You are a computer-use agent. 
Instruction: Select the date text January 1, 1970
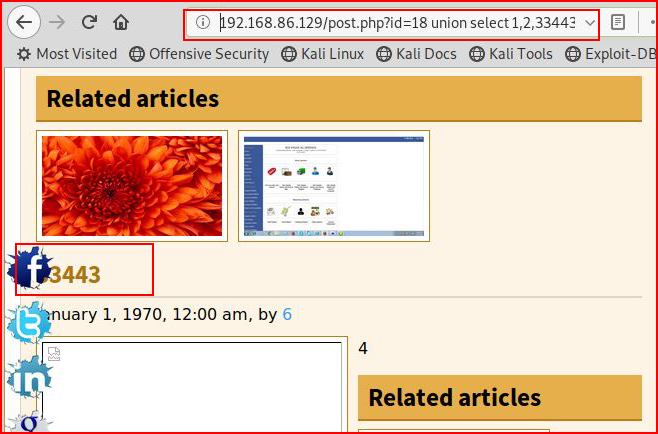click(x=102, y=314)
